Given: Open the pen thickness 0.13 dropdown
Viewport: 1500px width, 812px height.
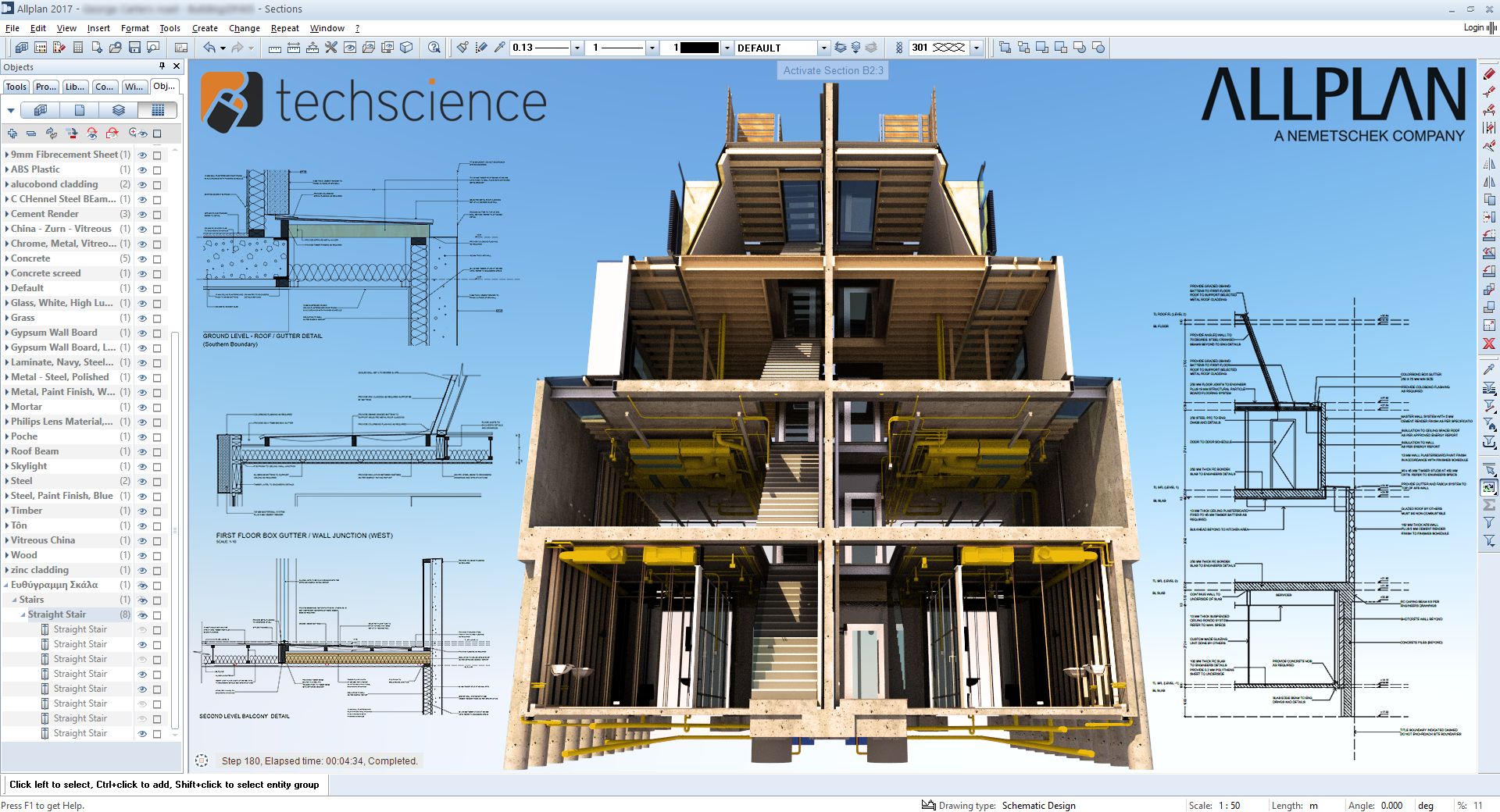Looking at the screenshot, I should 577,48.
